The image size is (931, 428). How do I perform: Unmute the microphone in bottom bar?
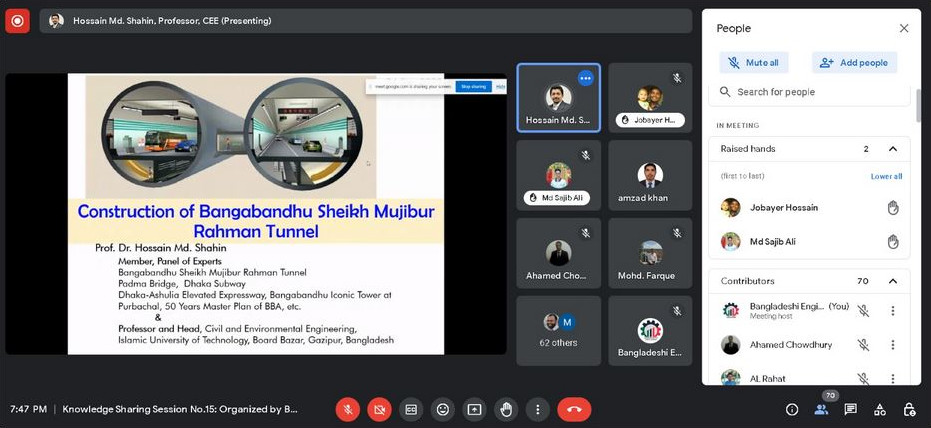click(x=348, y=410)
